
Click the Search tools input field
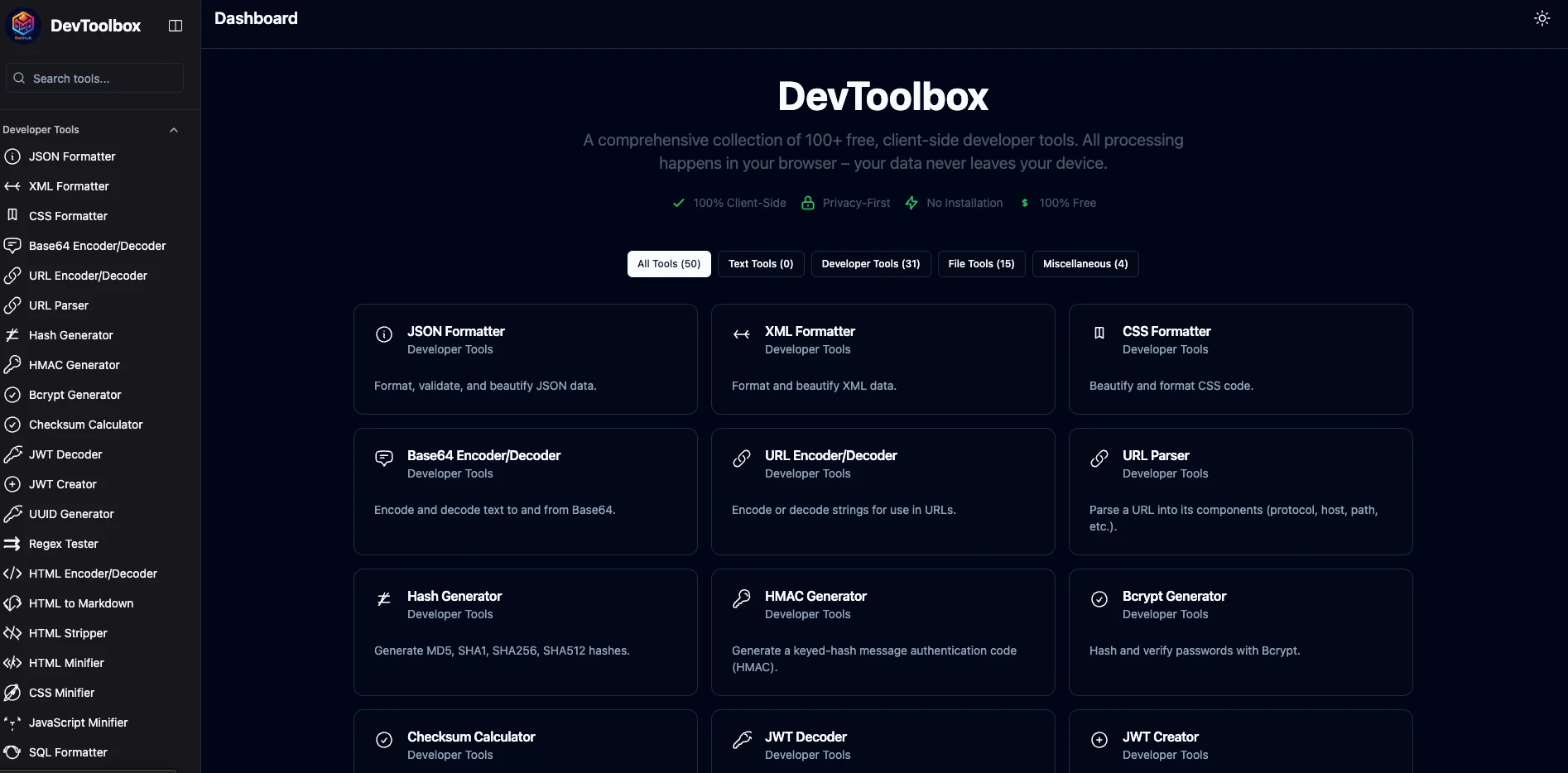tap(94, 79)
